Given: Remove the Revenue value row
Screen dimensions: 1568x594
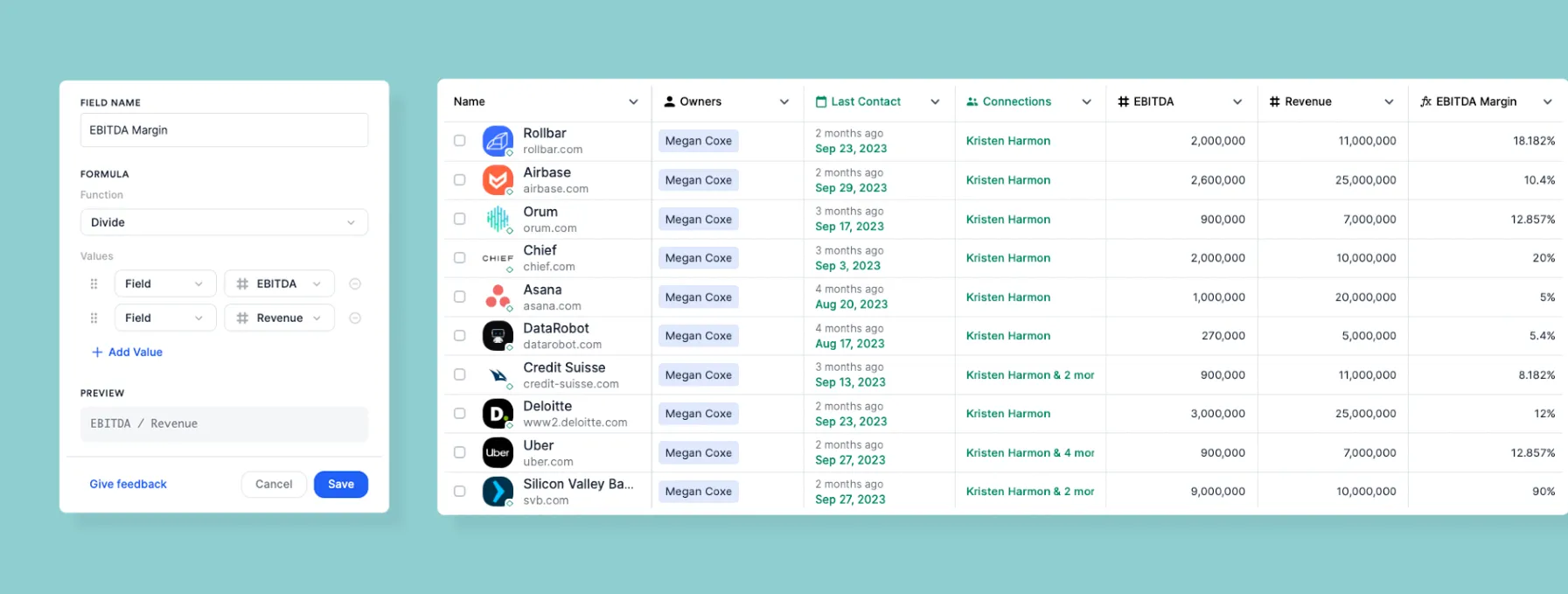Looking at the screenshot, I should (x=355, y=318).
